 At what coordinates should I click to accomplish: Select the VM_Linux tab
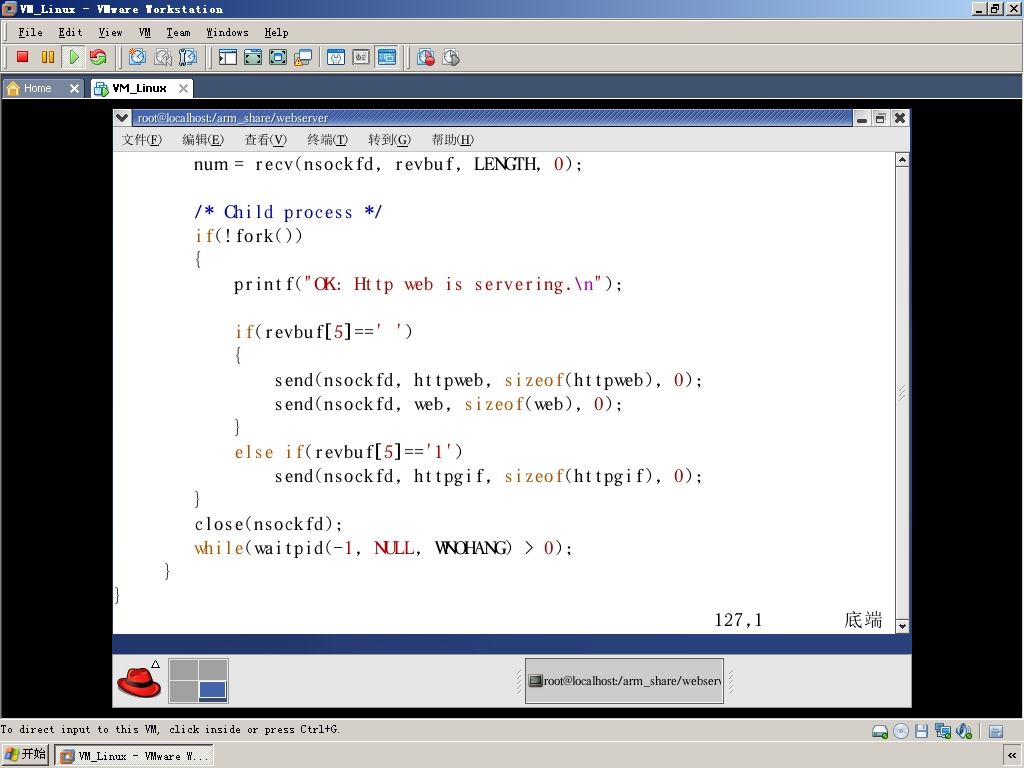[x=139, y=88]
